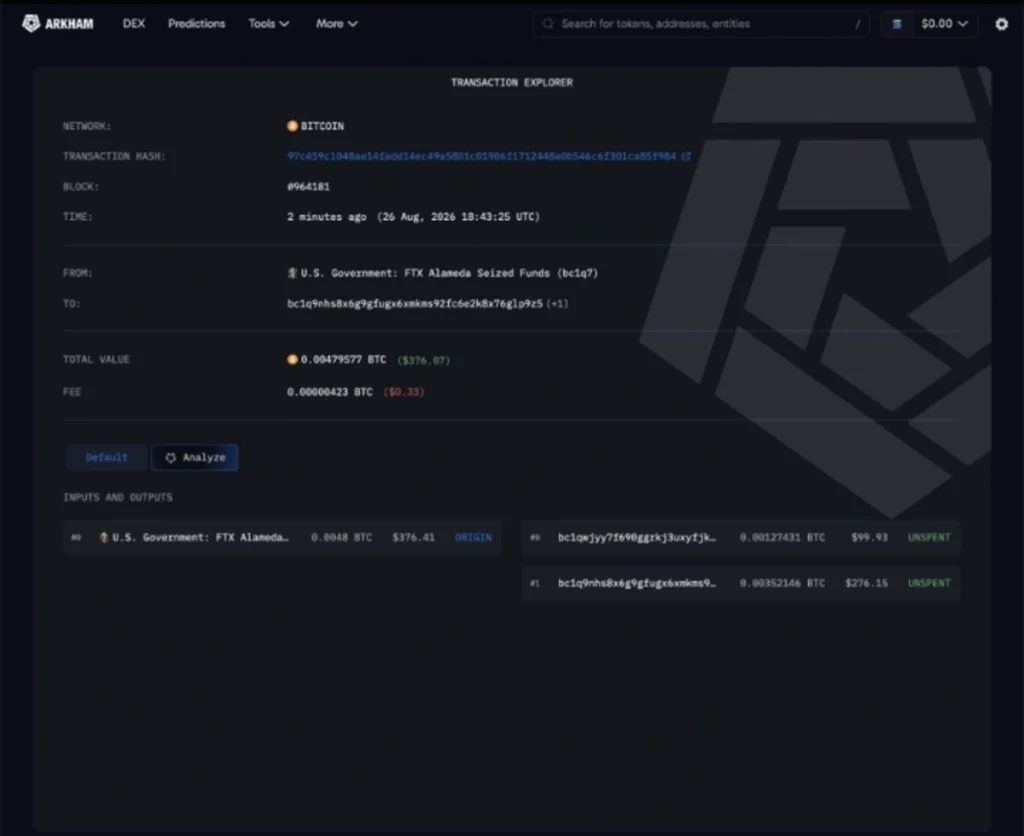Click the Arkham logo icon
1024x836 pixels.
tap(31, 24)
